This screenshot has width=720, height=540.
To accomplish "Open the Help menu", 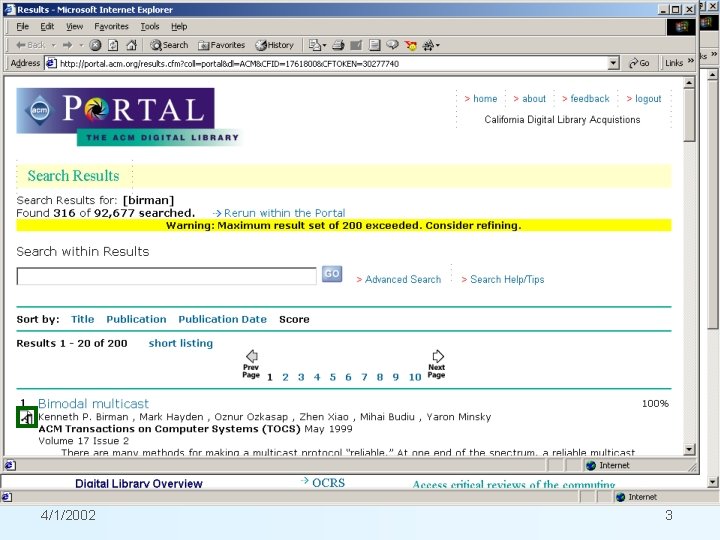I will pyautogui.click(x=179, y=27).
